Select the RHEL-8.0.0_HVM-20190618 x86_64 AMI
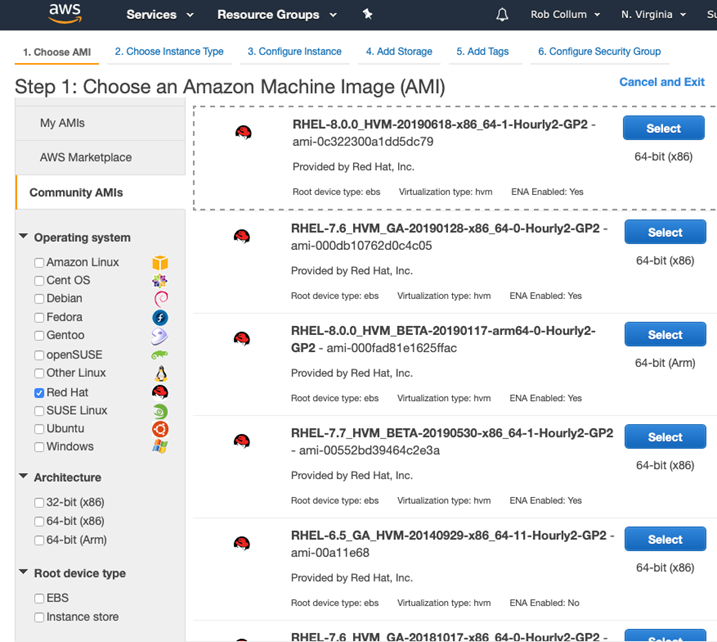This screenshot has height=642, width=717. pos(663,128)
